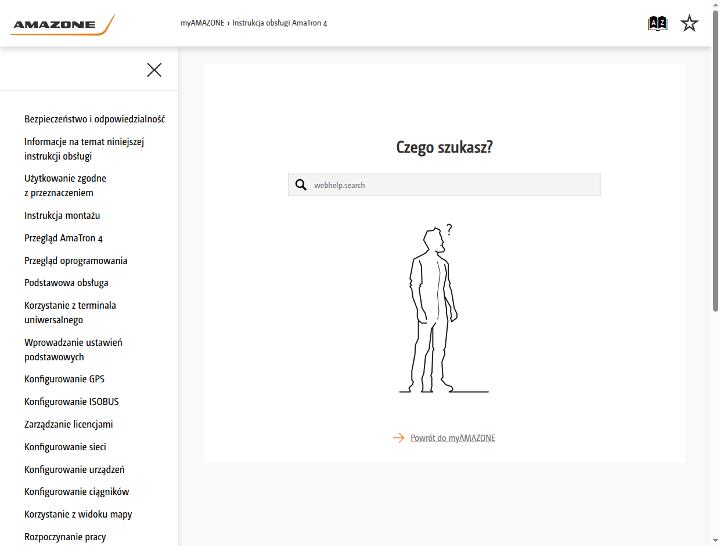The height and width of the screenshot is (546, 720).
Task: Open Korzystanie z terminala uniwersalnego
Action: tap(70, 313)
